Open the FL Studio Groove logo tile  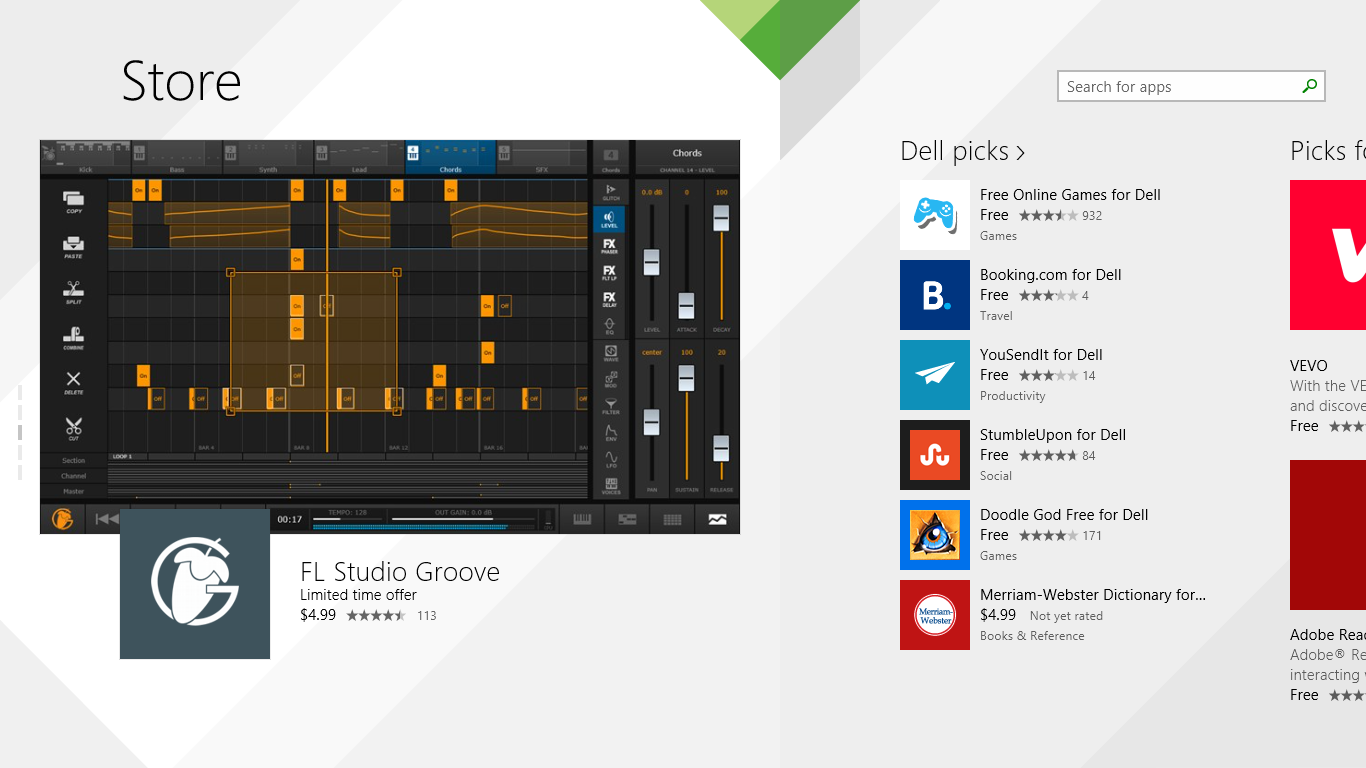195,584
